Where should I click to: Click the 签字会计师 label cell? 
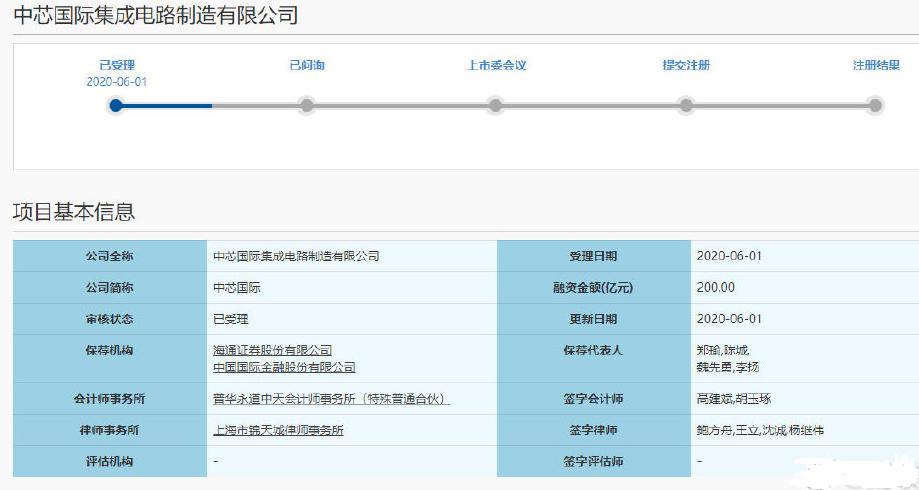click(594, 399)
